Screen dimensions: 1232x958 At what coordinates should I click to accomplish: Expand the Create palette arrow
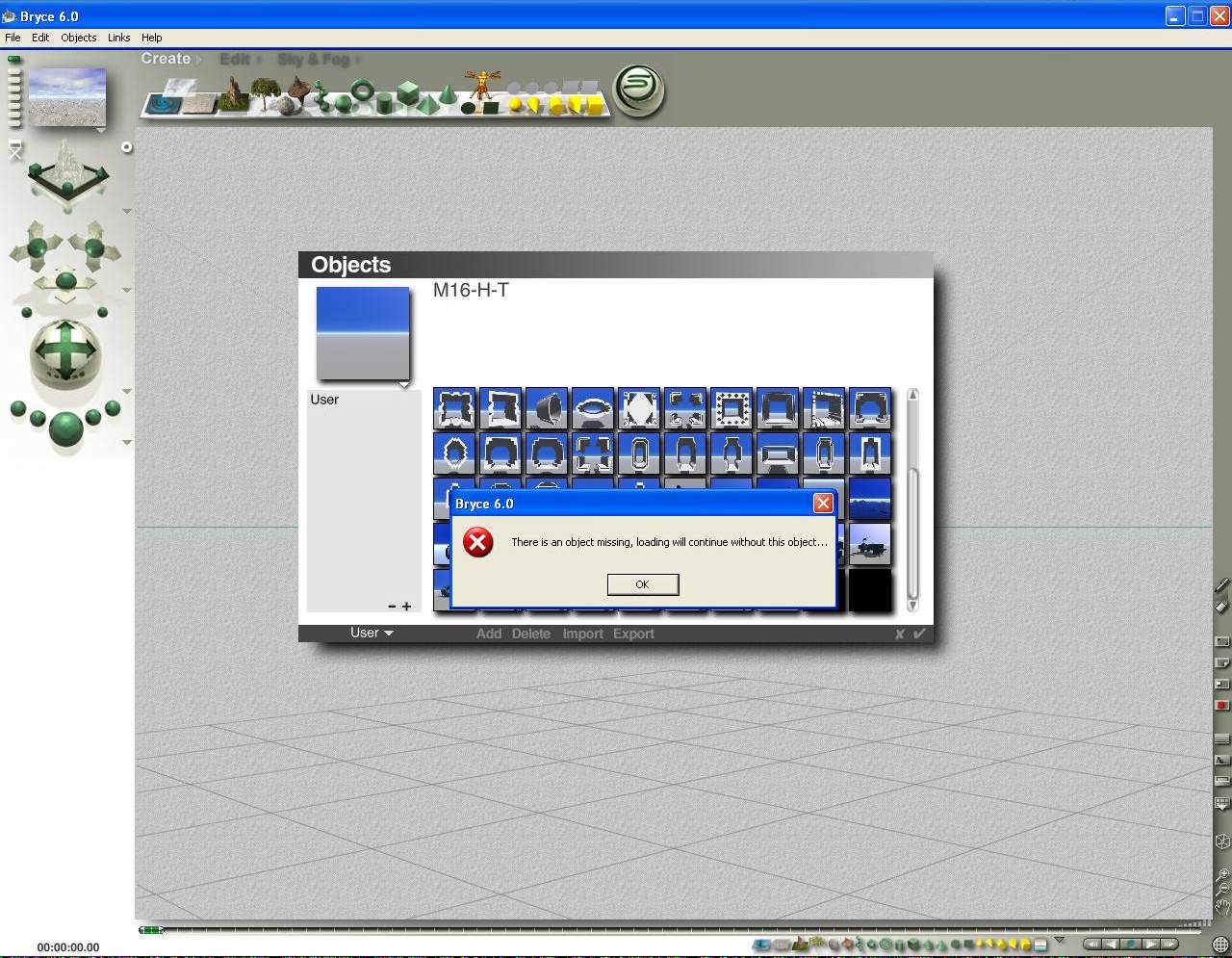198,60
